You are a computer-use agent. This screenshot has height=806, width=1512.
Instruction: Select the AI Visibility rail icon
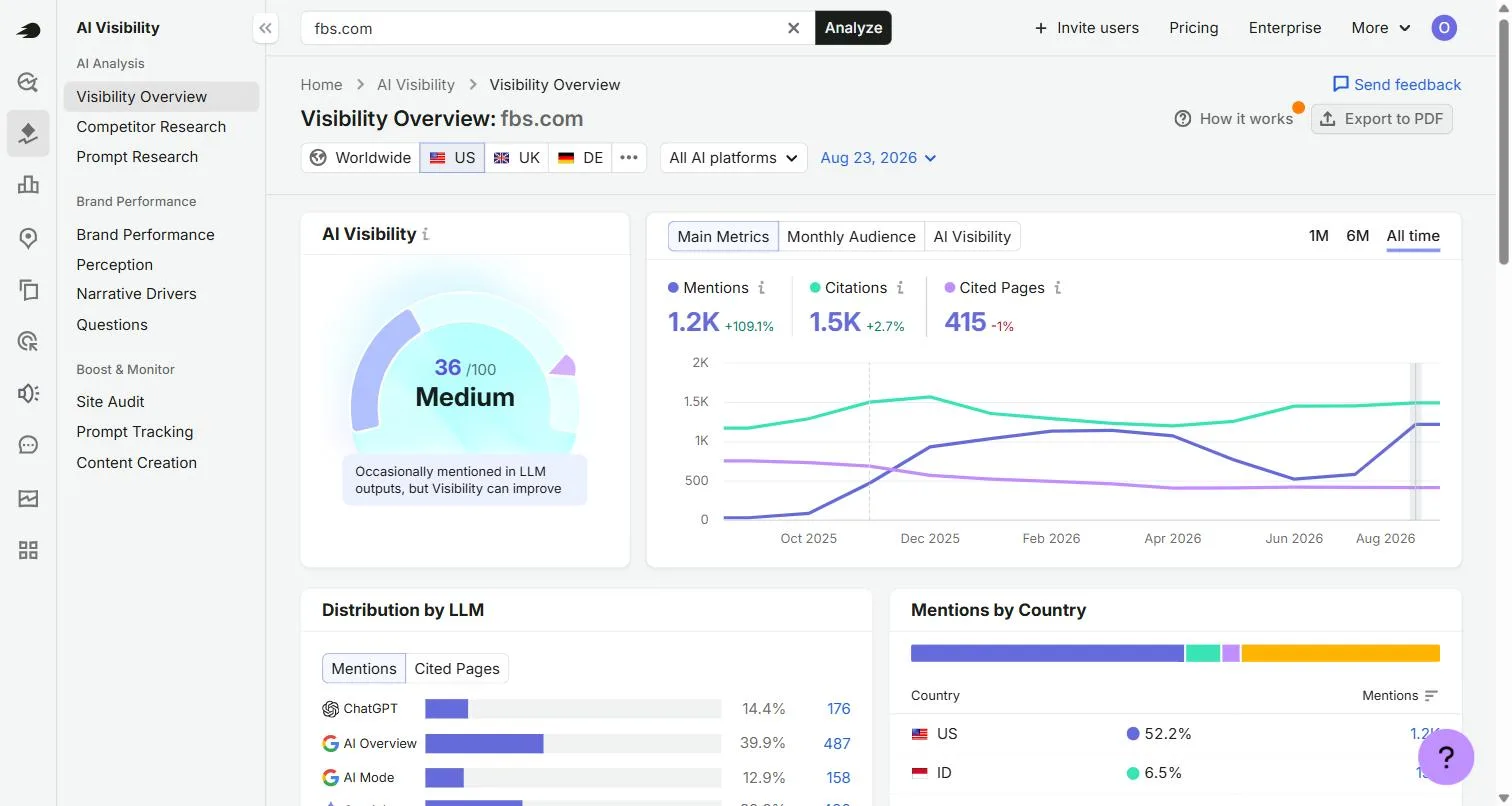[28, 133]
